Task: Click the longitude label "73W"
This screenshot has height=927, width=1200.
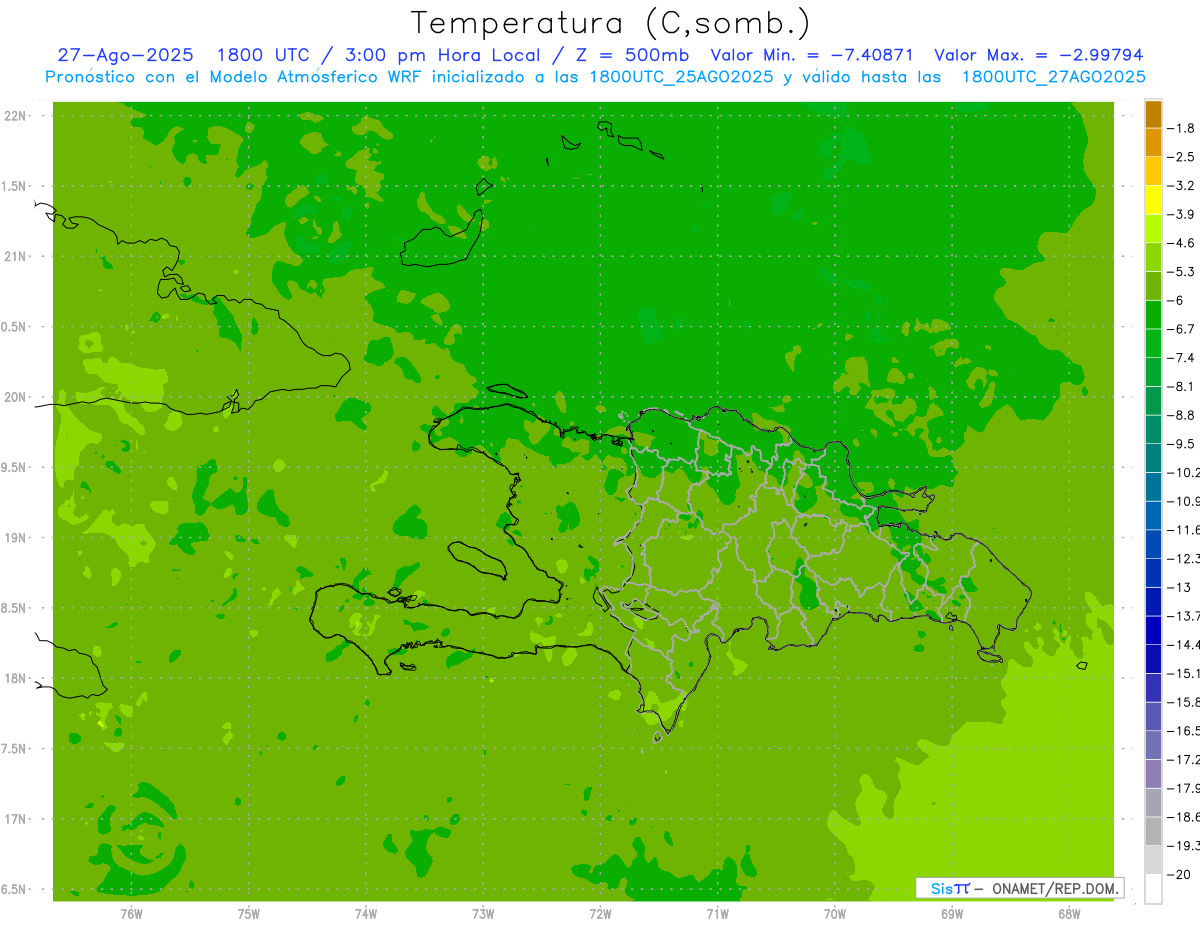Action: point(483,914)
